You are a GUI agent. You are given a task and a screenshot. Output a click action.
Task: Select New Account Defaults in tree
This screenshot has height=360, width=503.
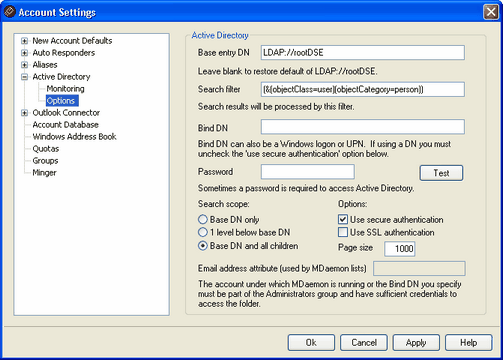click(x=72, y=41)
